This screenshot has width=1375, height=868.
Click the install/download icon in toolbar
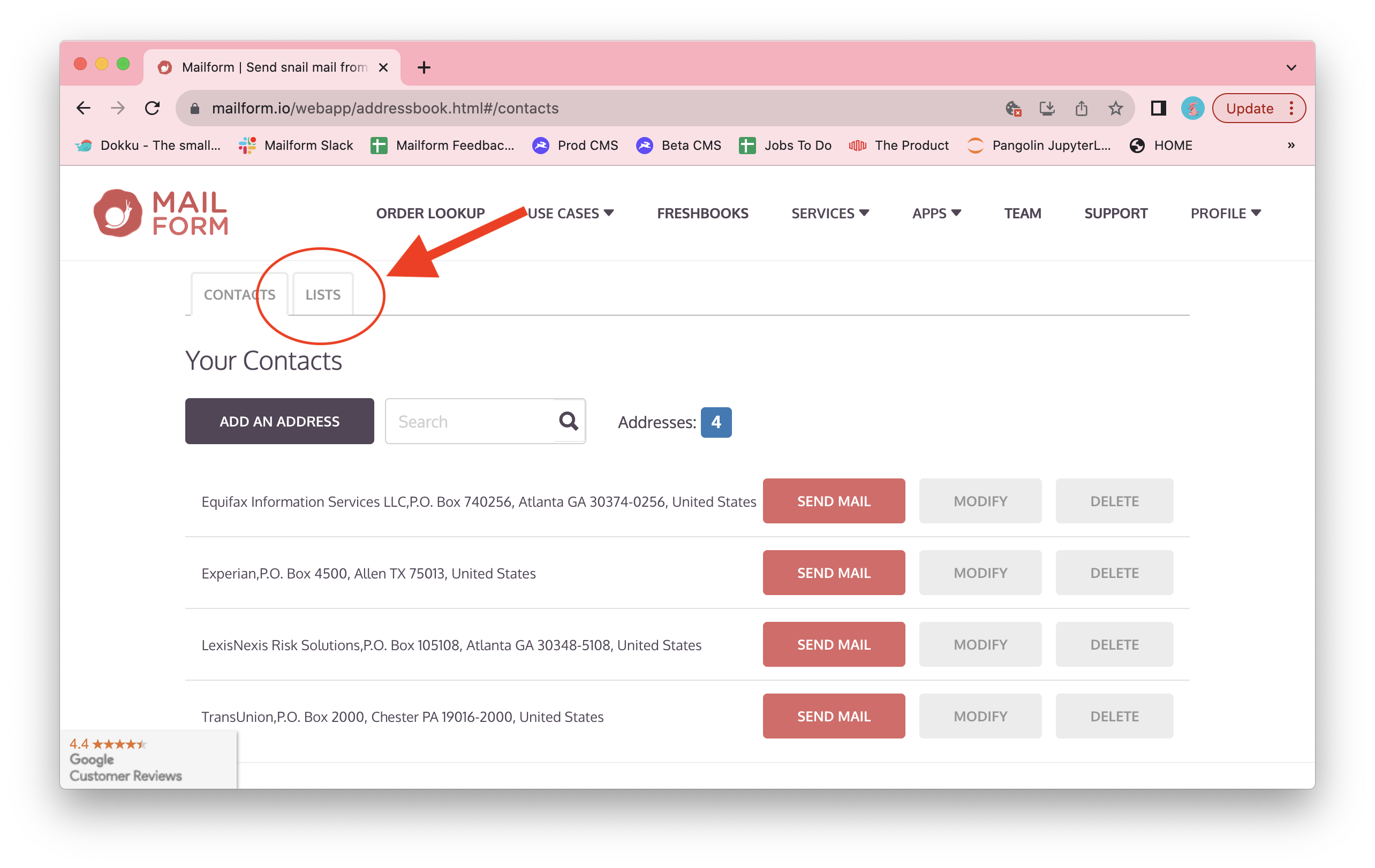pos(1048,108)
